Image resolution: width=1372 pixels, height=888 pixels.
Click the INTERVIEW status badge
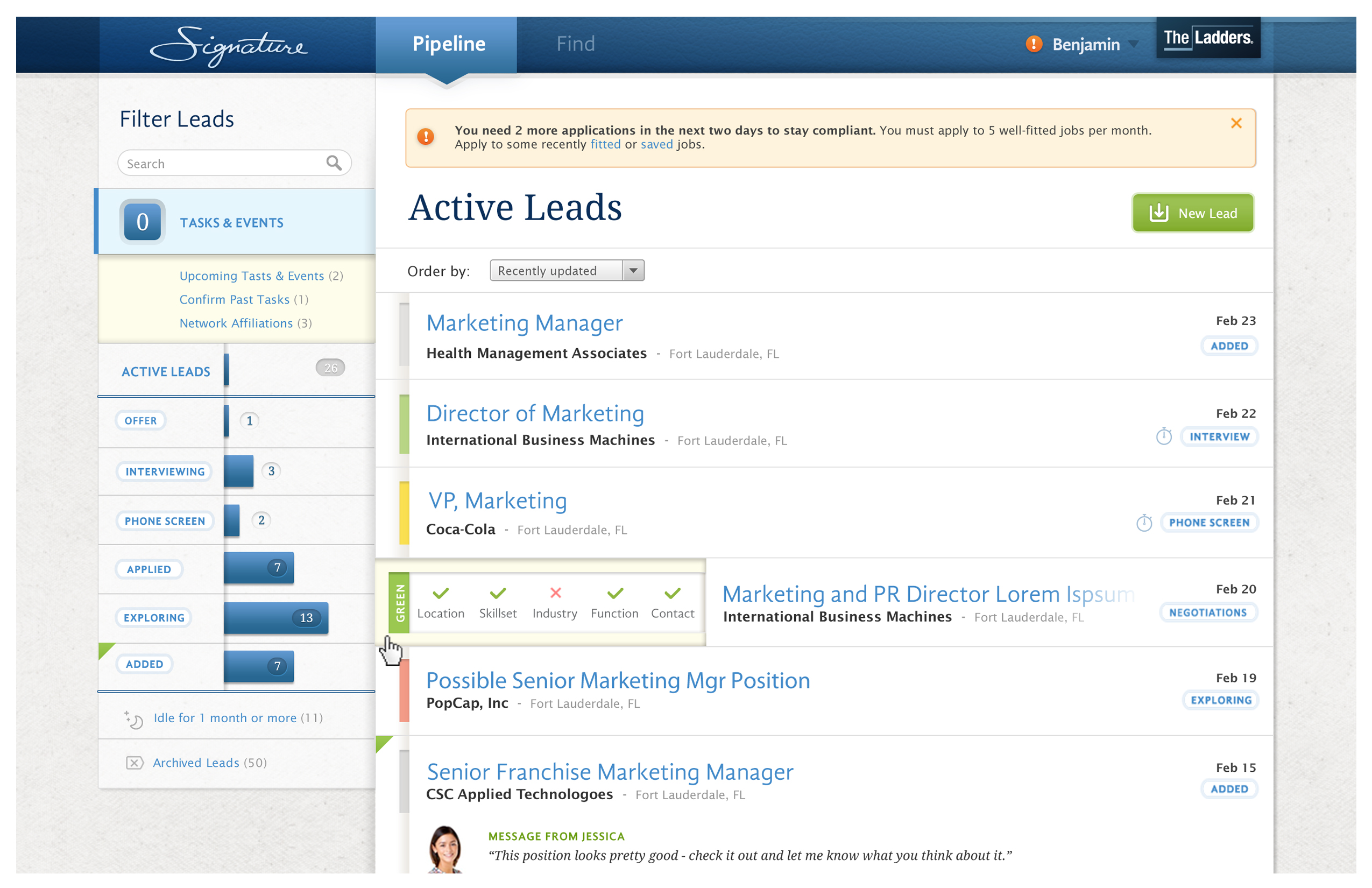click(1219, 436)
